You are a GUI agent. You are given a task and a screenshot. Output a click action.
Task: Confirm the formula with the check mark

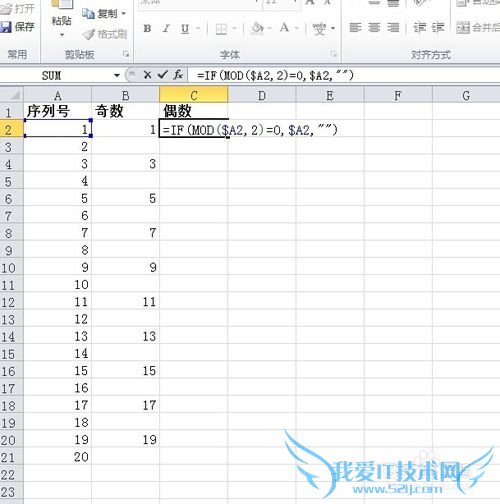pos(162,75)
